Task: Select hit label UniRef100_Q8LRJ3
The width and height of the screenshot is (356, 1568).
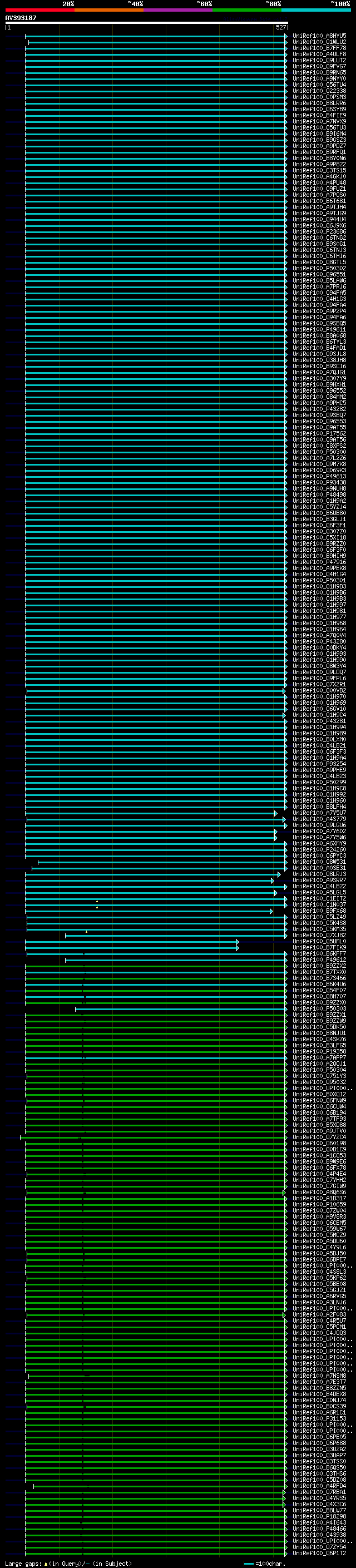Action: click(319, 874)
